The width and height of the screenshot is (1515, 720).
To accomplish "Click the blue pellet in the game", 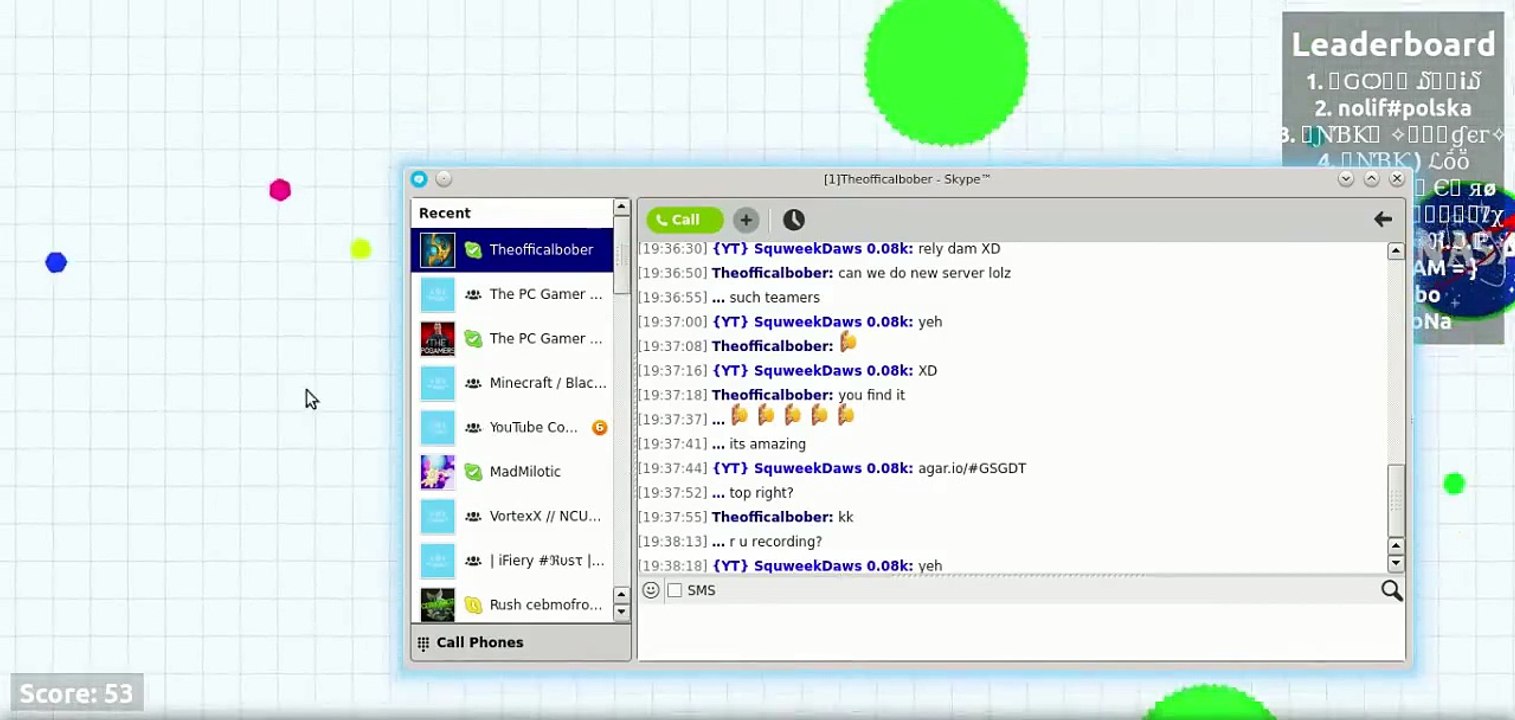I will pyautogui.click(x=56, y=262).
